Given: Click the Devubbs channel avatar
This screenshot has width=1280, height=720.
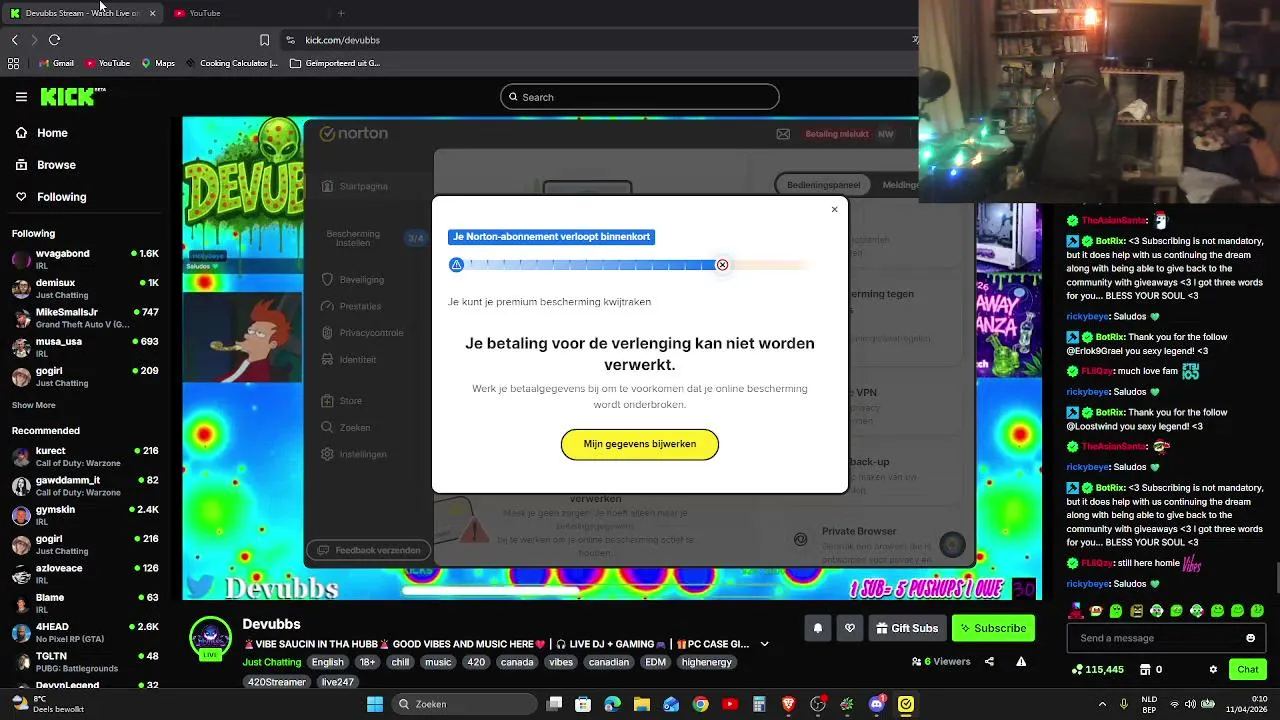Looking at the screenshot, I should tap(210, 638).
